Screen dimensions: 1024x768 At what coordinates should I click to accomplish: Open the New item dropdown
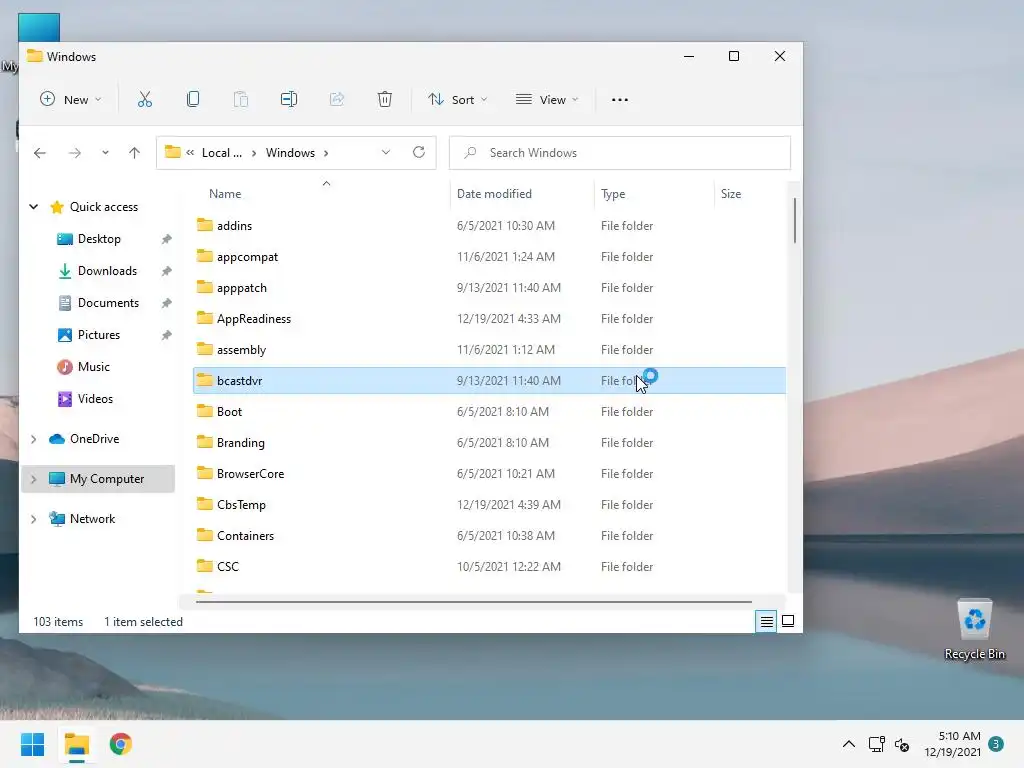[71, 99]
